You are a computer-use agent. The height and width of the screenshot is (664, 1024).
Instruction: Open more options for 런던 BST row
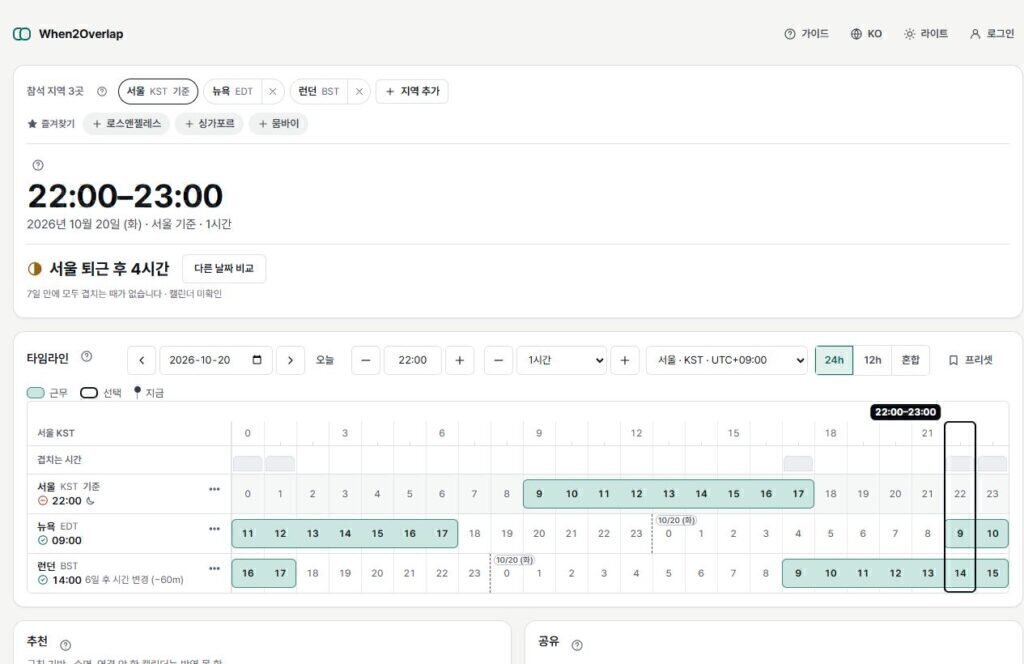pyautogui.click(x=214, y=569)
